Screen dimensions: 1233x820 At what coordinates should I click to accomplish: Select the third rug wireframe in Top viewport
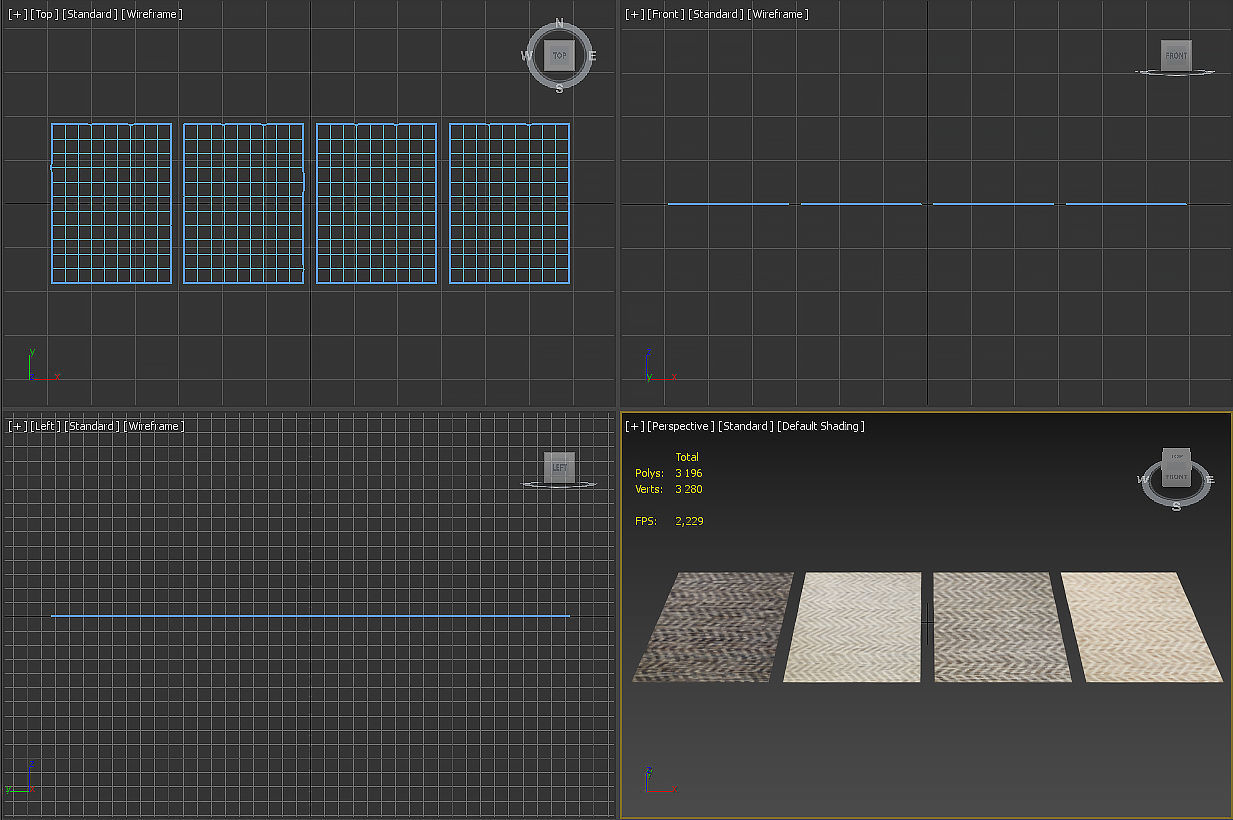point(376,204)
